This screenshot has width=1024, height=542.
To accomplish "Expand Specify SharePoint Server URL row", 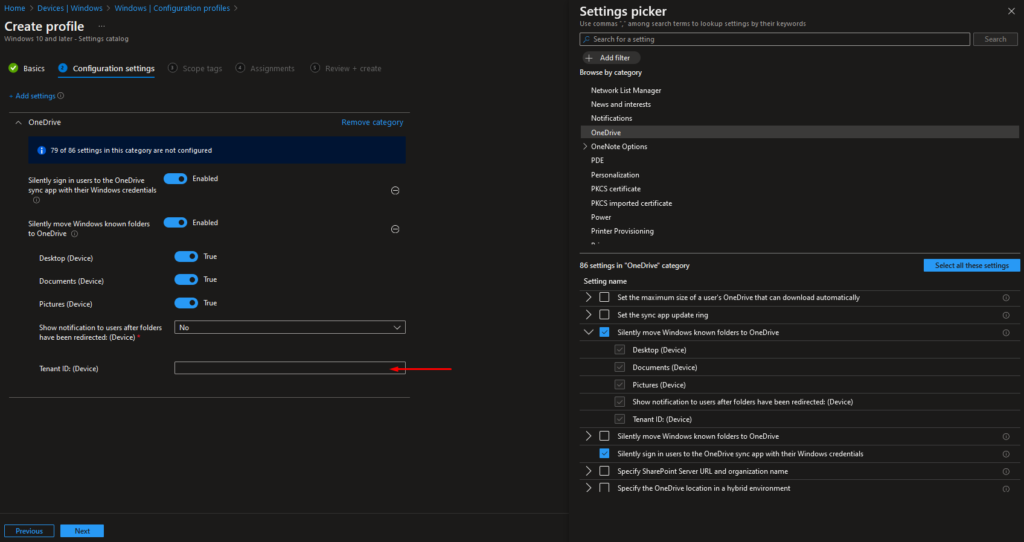I will [x=588, y=471].
